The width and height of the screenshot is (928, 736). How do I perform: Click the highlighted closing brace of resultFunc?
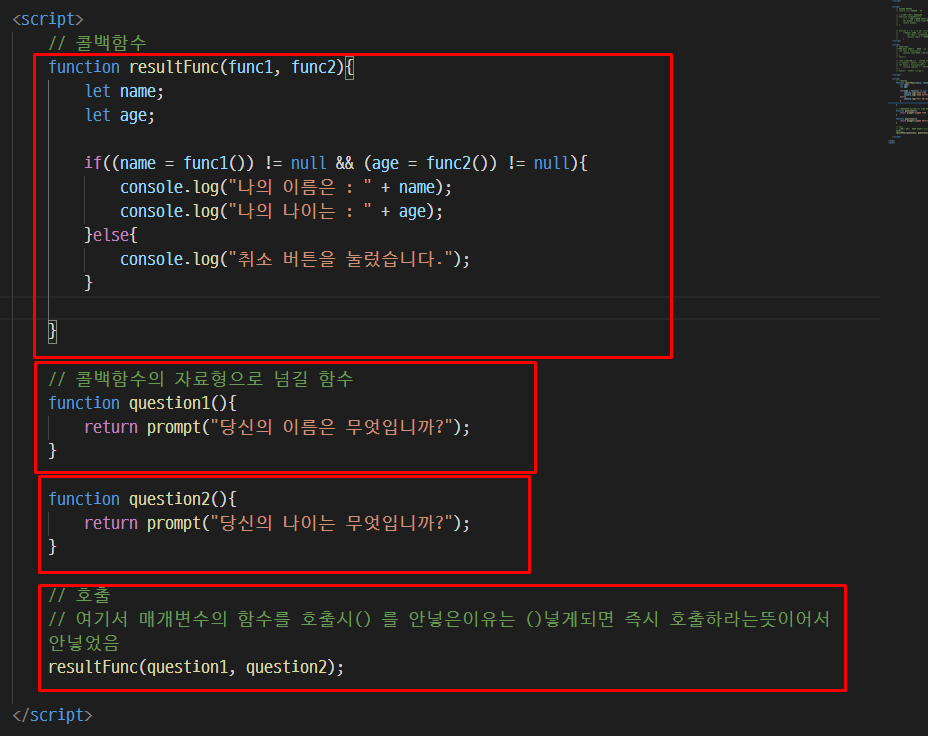[x=52, y=331]
